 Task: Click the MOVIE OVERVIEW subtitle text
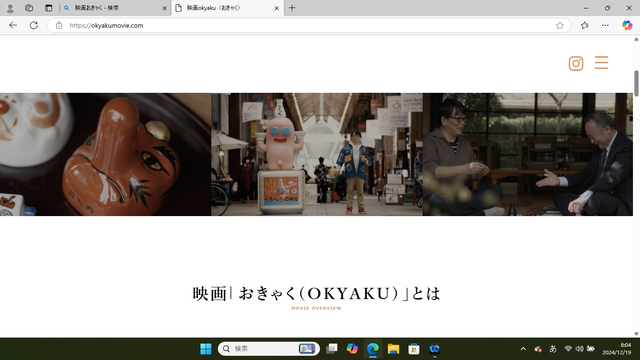coord(316,308)
